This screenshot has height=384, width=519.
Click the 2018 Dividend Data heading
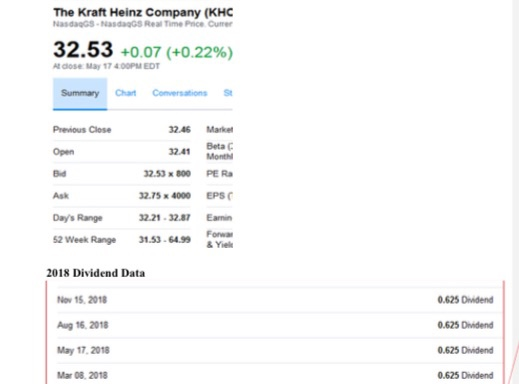point(96,273)
